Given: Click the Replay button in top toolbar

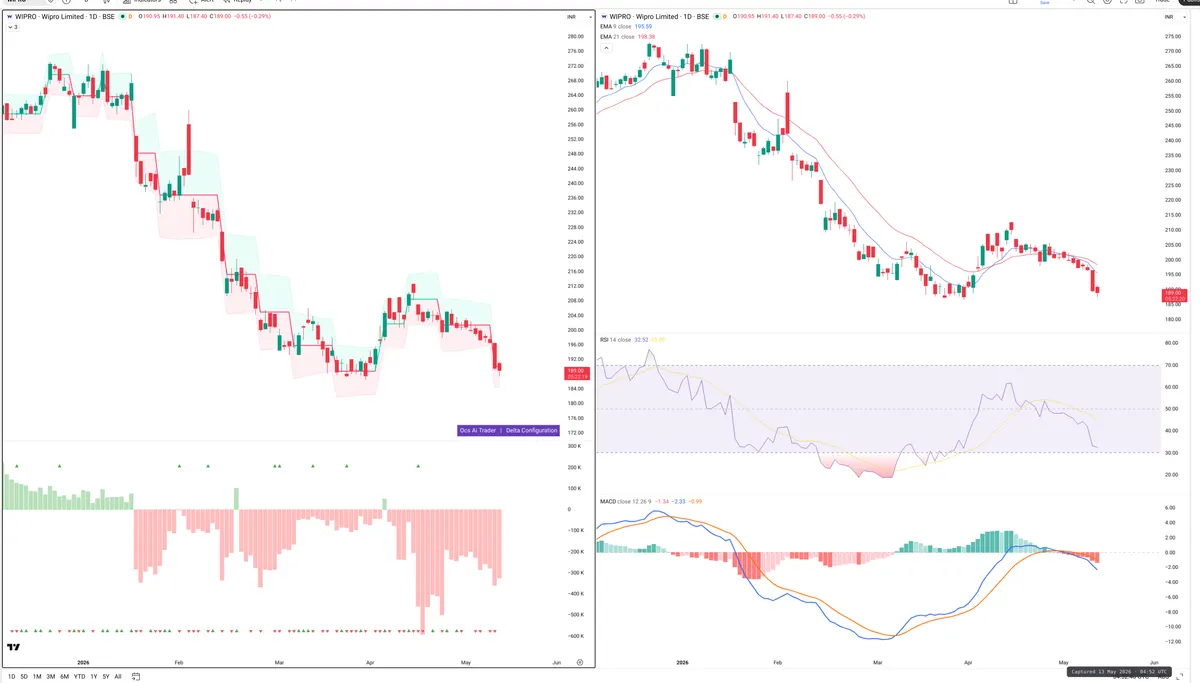Looking at the screenshot, I should click(x=236, y=2).
